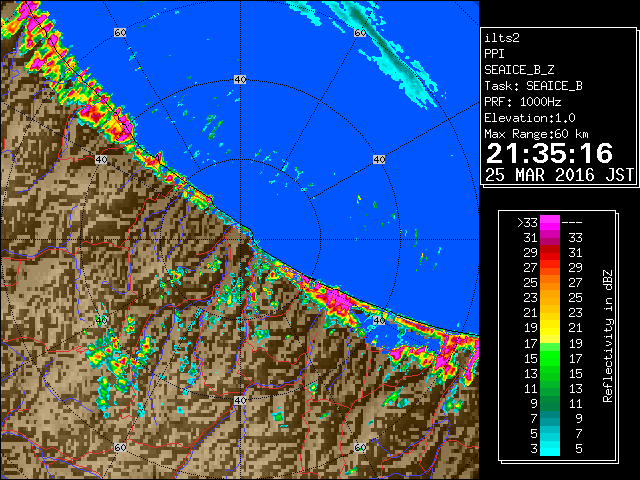Click the 40 km ring label northeast over the sea

click(x=379, y=160)
